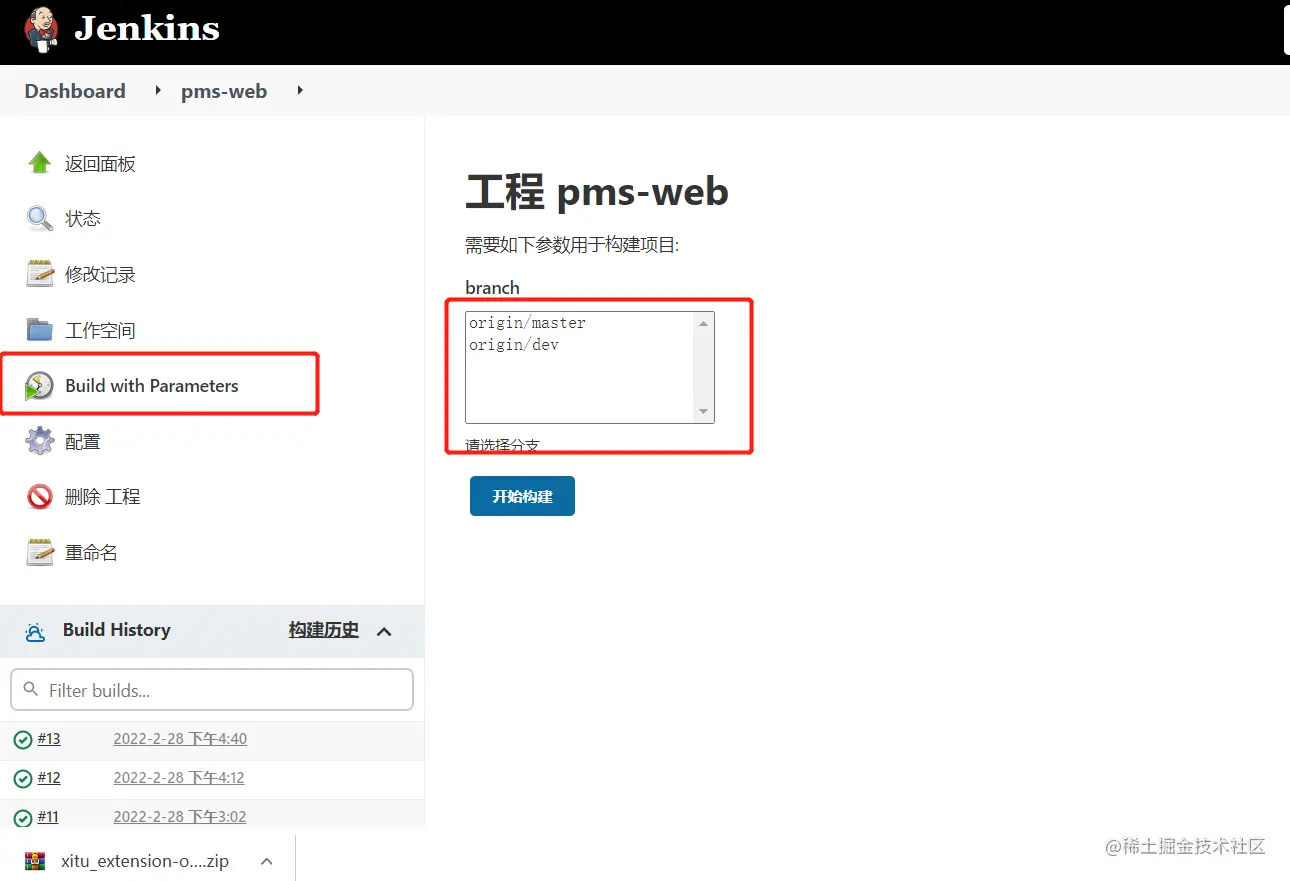1290x881 pixels.
Task: Click the branch list scroll-down arrow
Action: [x=703, y=412]
